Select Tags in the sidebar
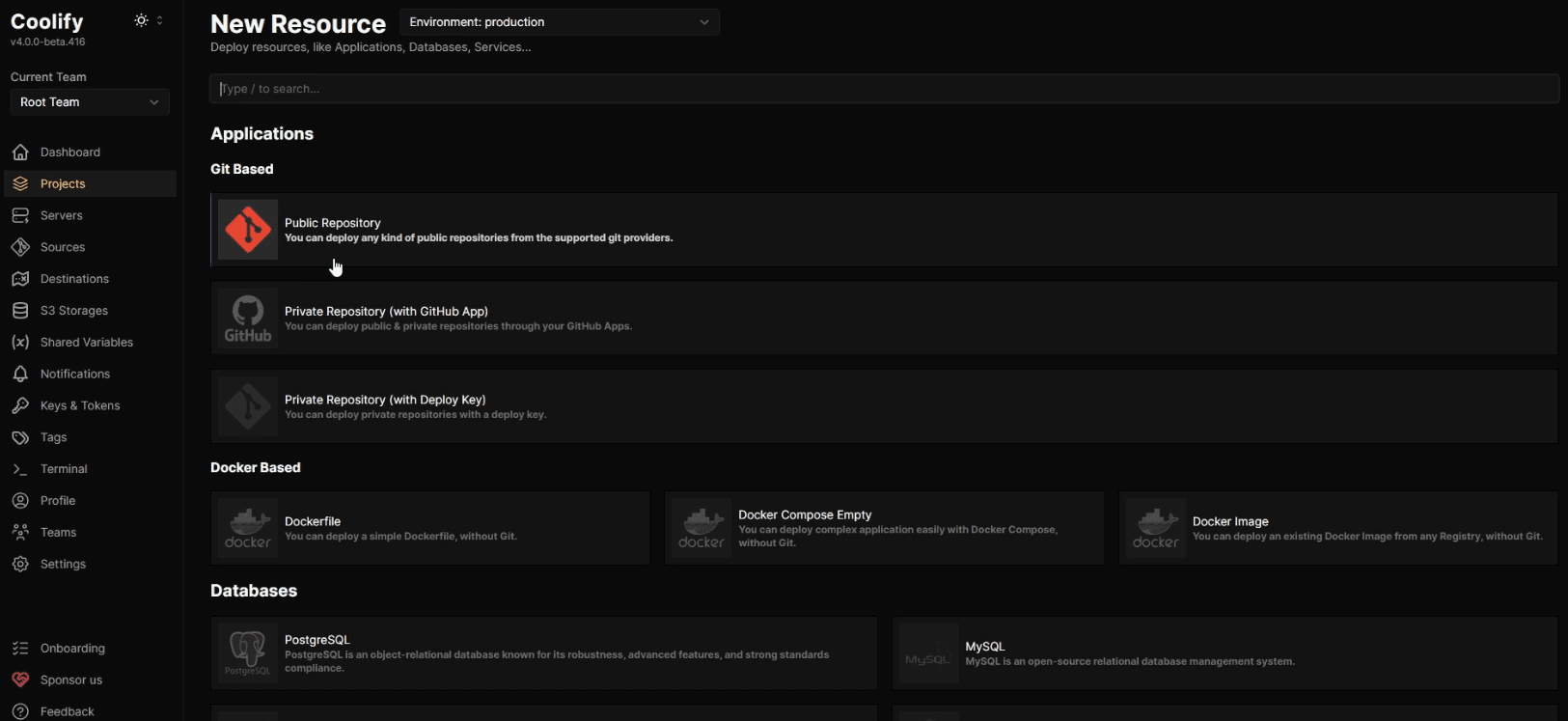The image size is (1568, 721). (90, 437)
